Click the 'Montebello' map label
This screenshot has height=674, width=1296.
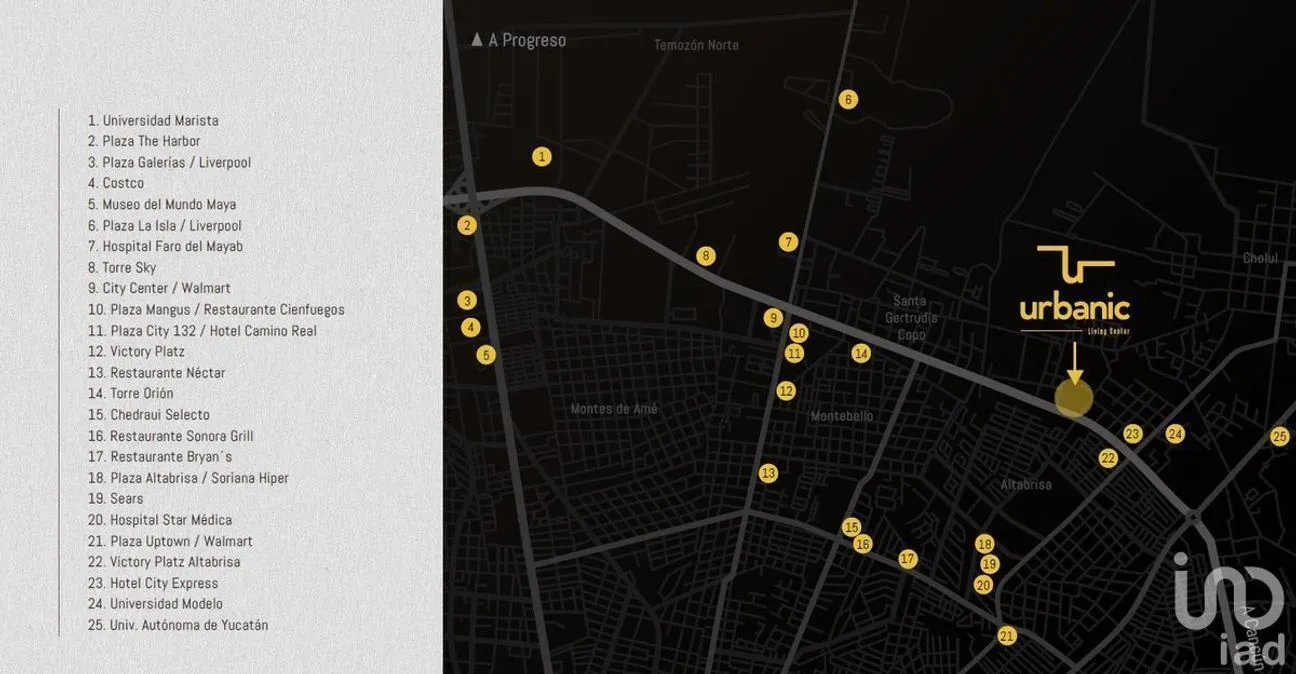[843, 416]
